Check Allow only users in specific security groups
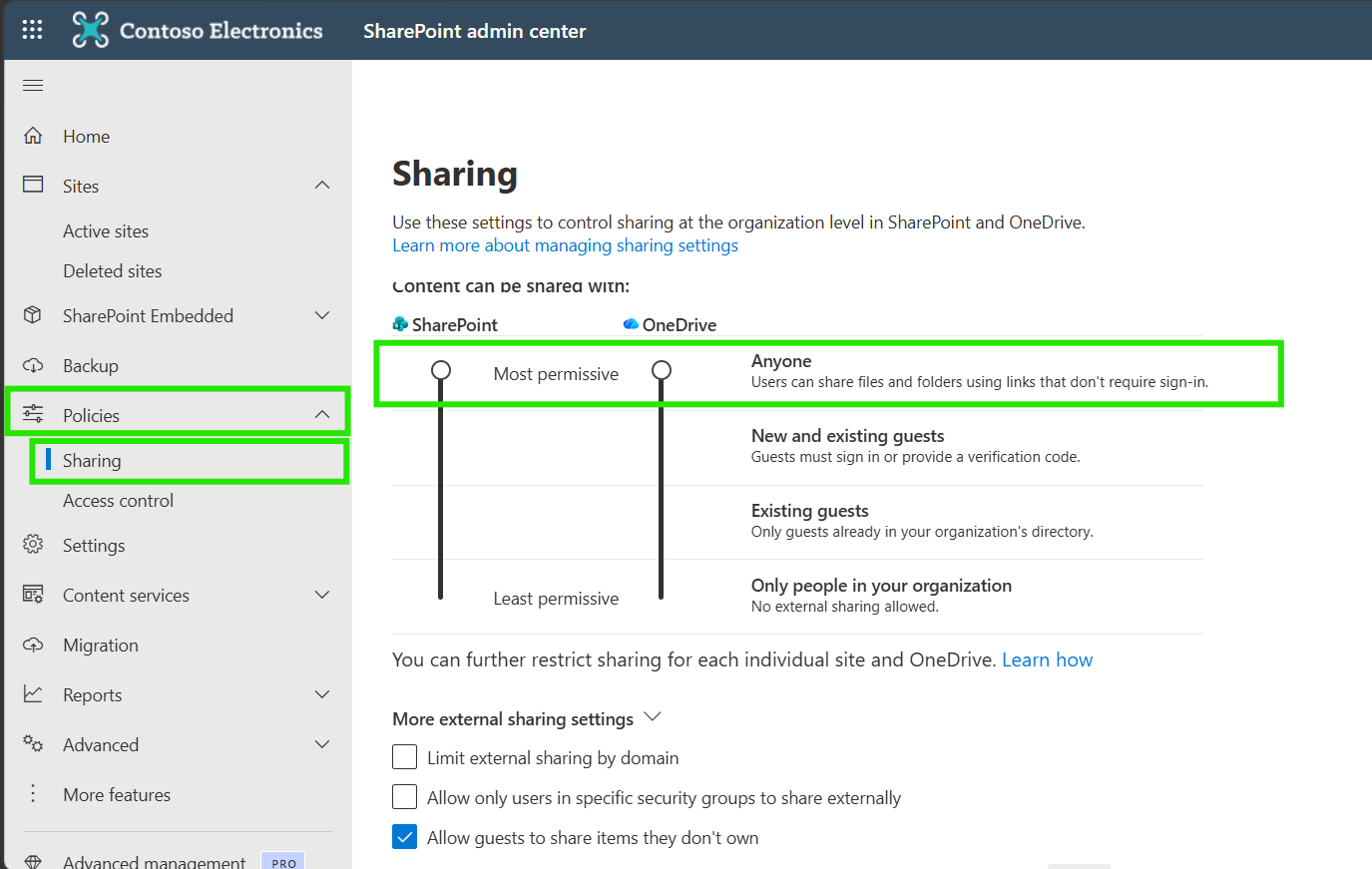This screenshot has height=869, width=1372. (x=404, y=797)
